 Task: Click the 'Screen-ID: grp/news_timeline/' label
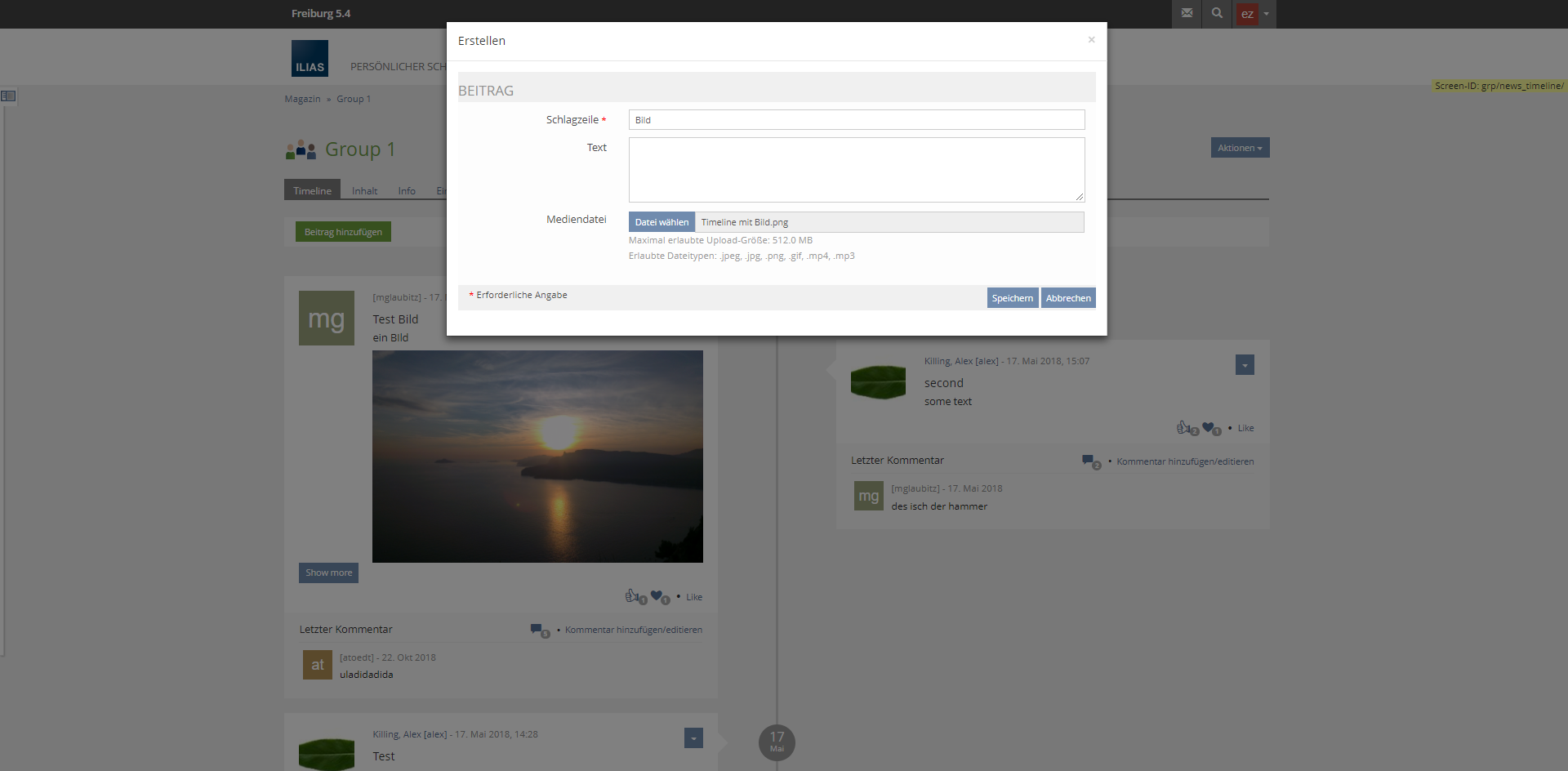pos(1499,86)
